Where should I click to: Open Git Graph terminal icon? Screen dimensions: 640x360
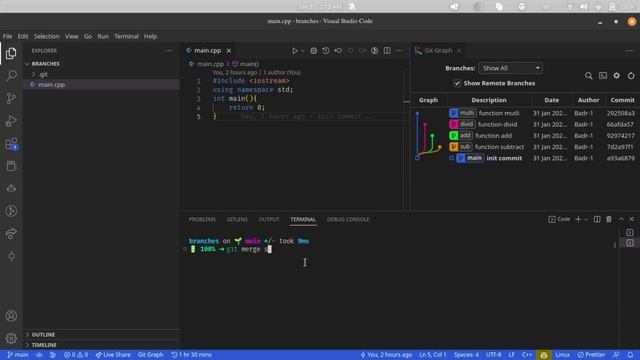click(603, 76)
